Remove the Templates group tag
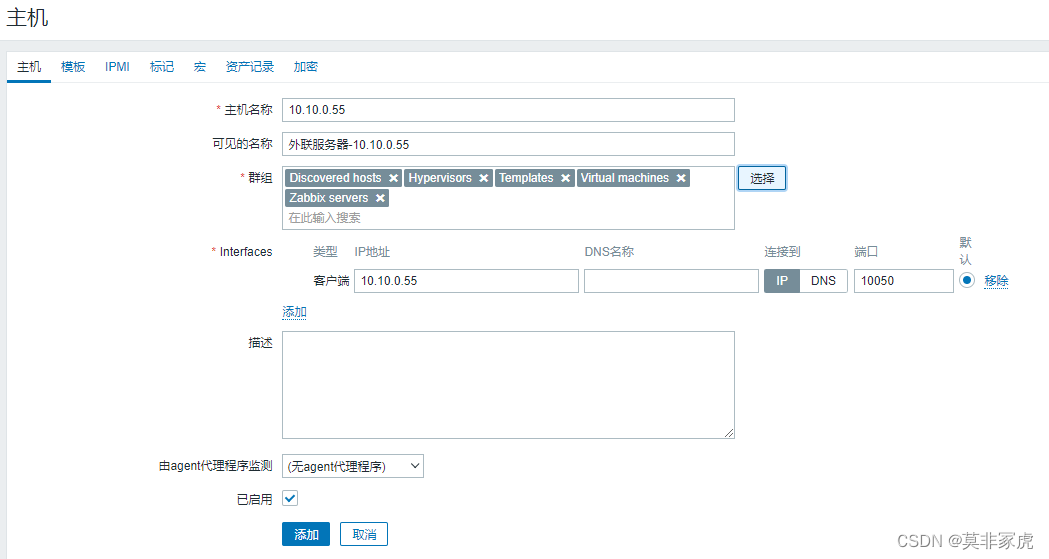The image size is (1049, 559). (565, 178)
